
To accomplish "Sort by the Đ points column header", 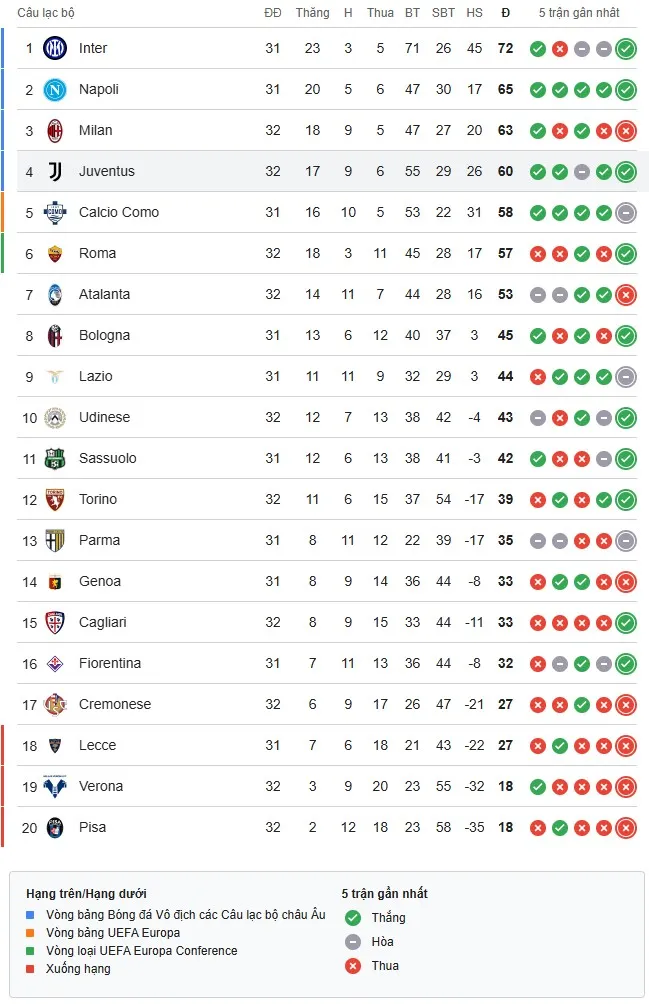I will [505, 13].
